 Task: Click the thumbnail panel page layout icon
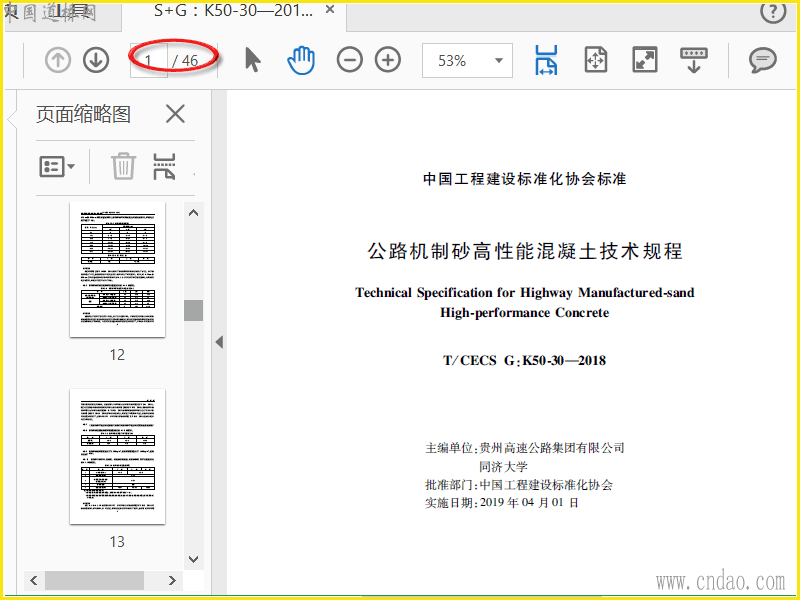pyautogui.click(x=164, y=166)
